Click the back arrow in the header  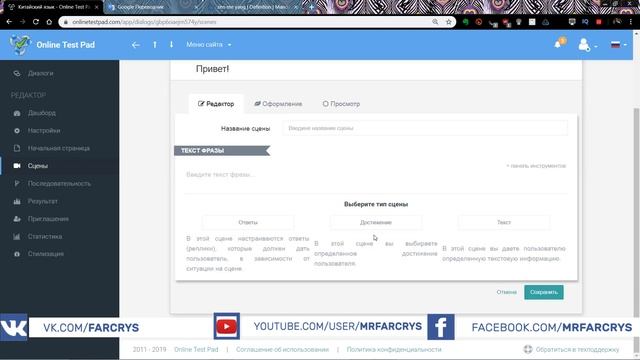click(x=136, y=45)
